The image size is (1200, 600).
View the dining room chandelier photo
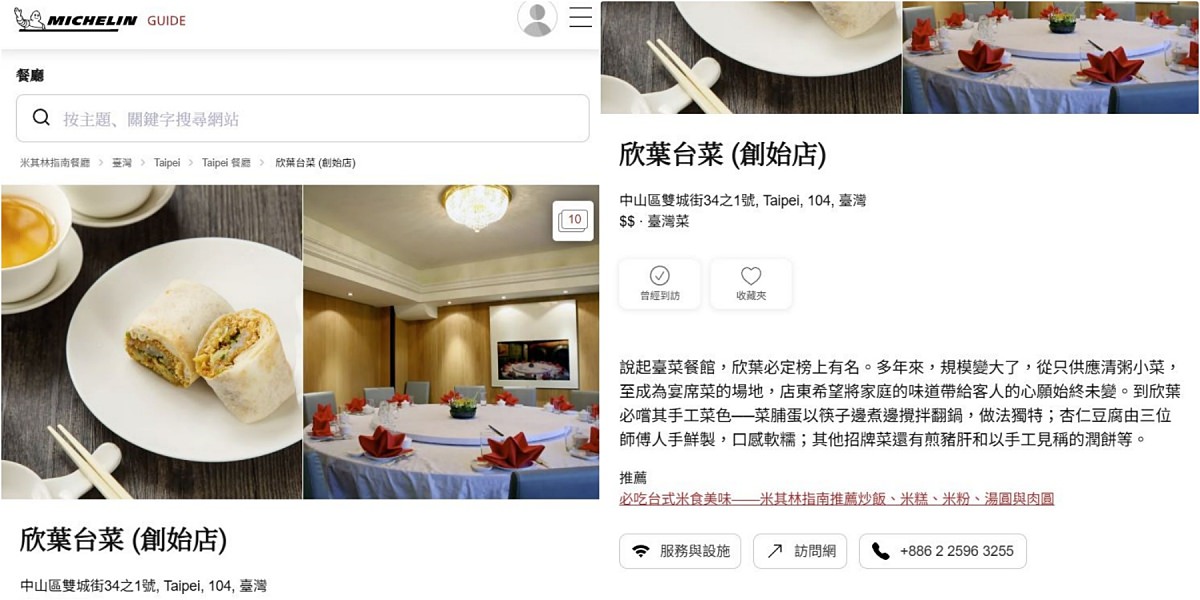pyautogui.click(x=451, y=342)
